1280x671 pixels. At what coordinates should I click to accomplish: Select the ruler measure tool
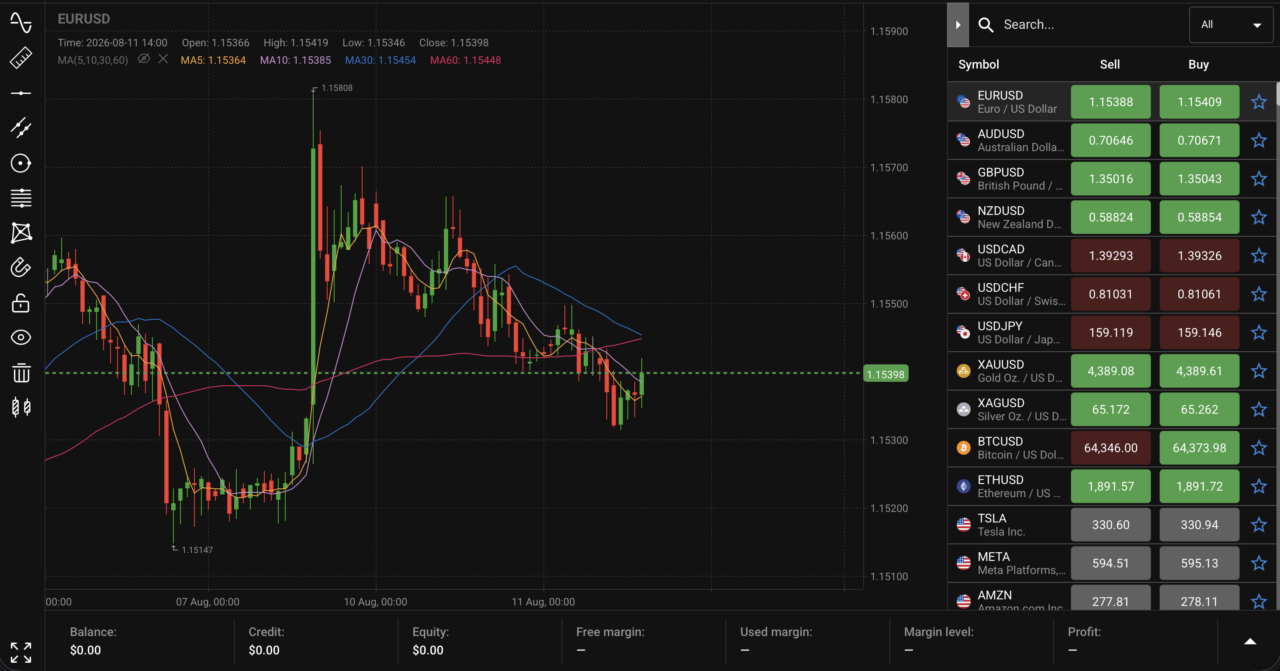[x=21, y=58]
